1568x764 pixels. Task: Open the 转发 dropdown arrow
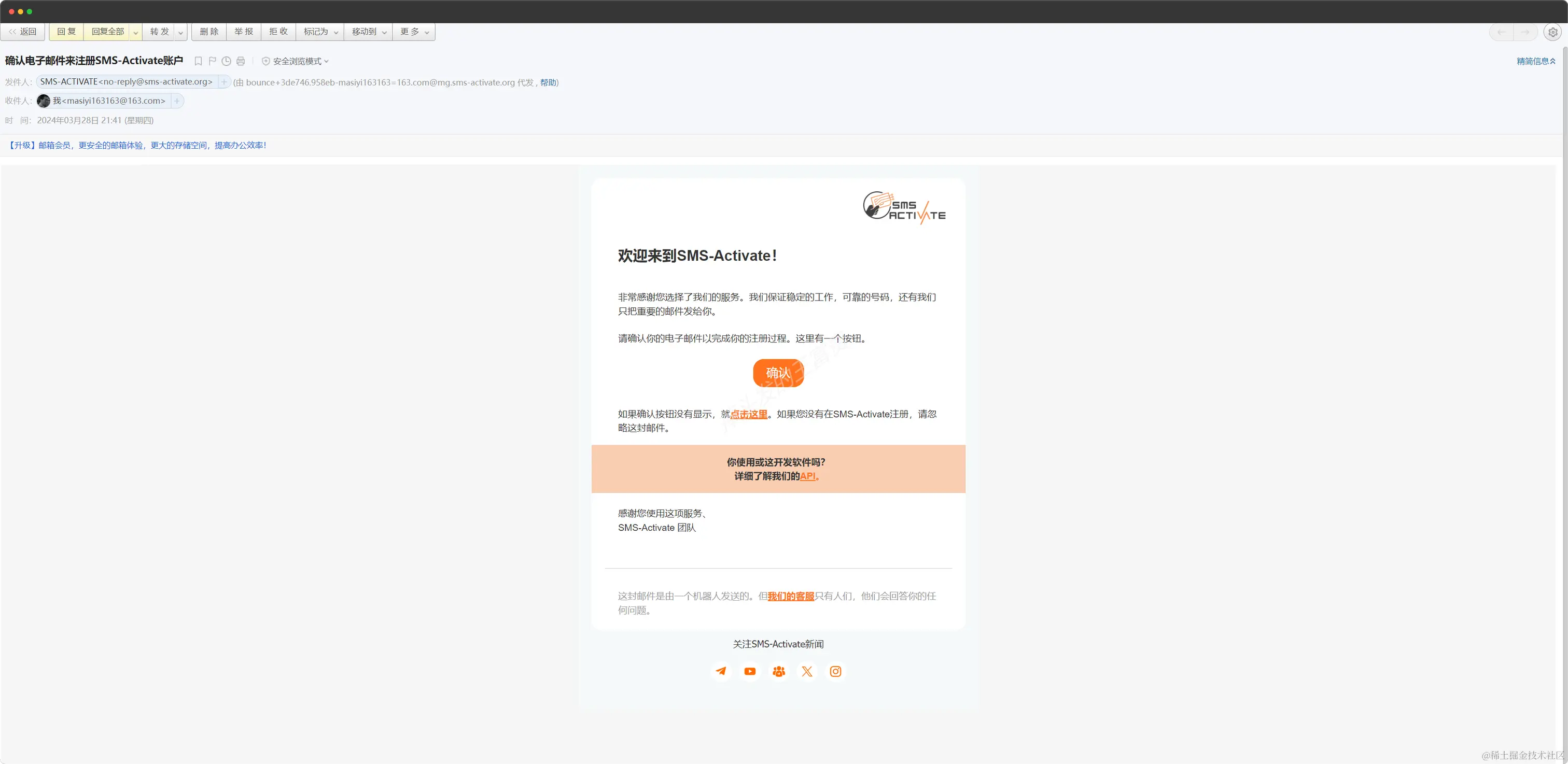181,32
